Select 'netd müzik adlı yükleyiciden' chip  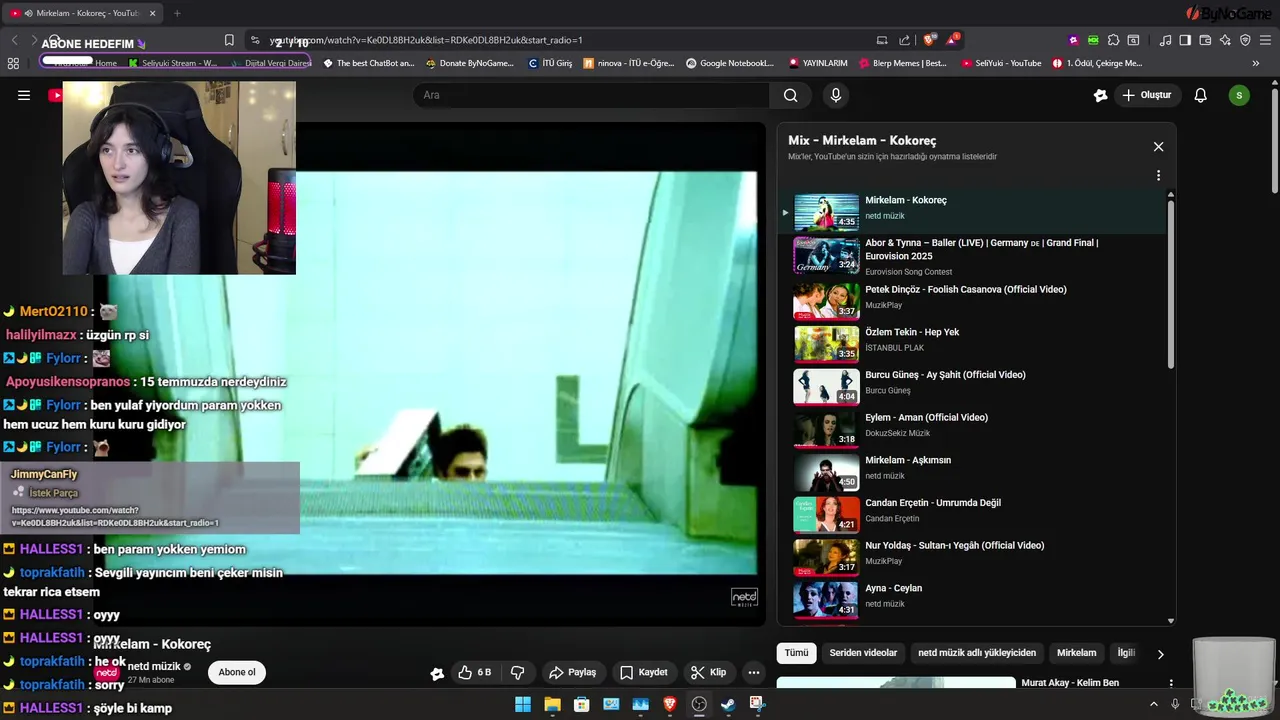click(x=977, y=653)
